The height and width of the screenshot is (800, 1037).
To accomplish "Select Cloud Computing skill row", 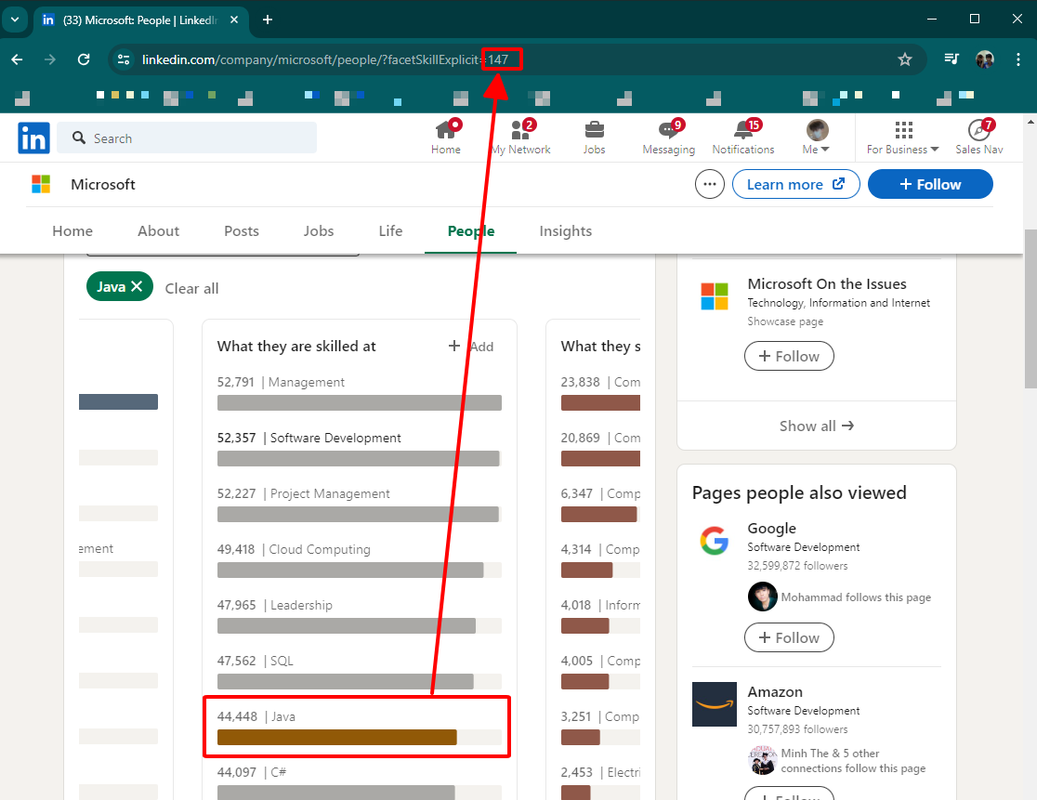I will click(359, 560).
